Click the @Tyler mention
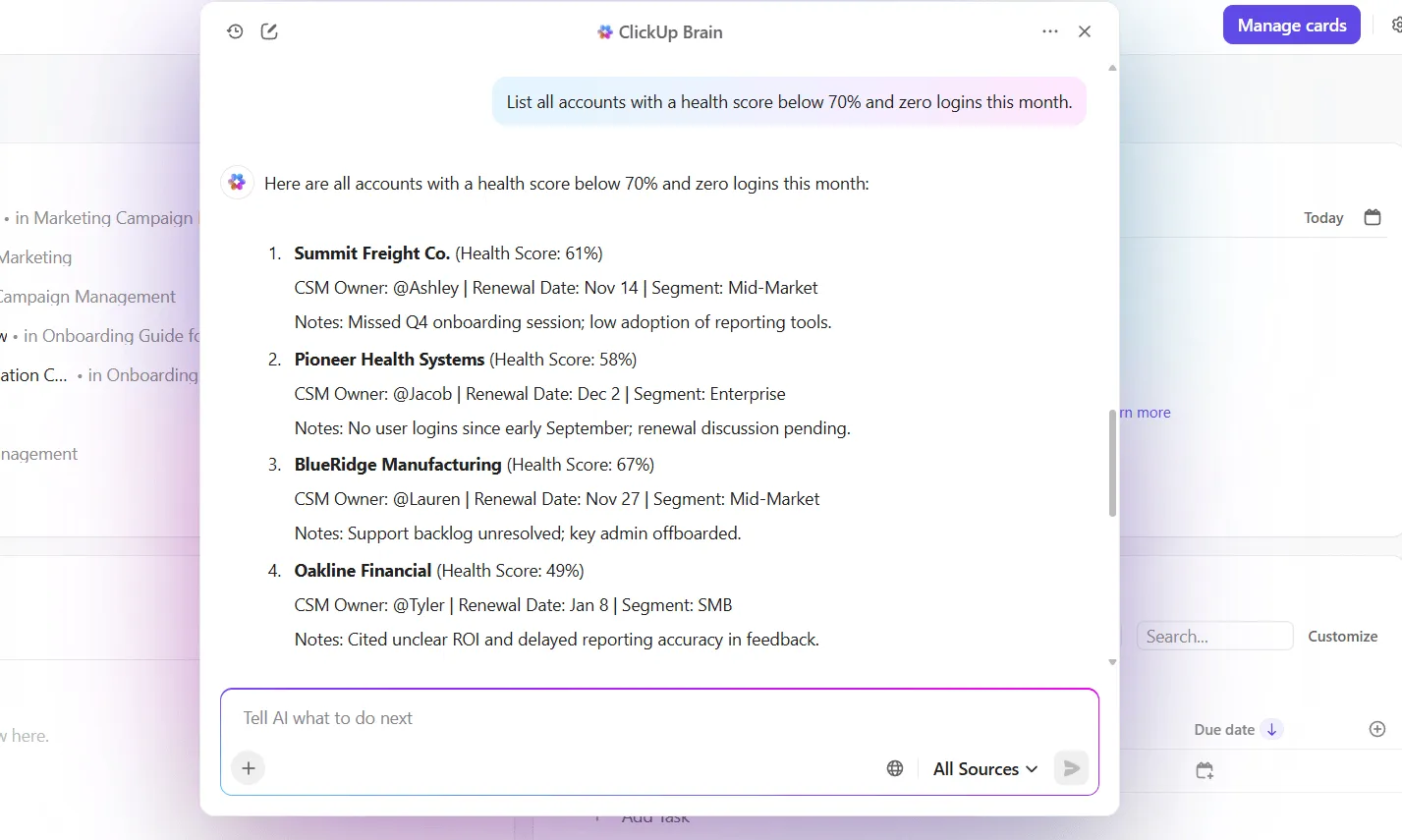 pyautogui.click(x=420, y=605)
